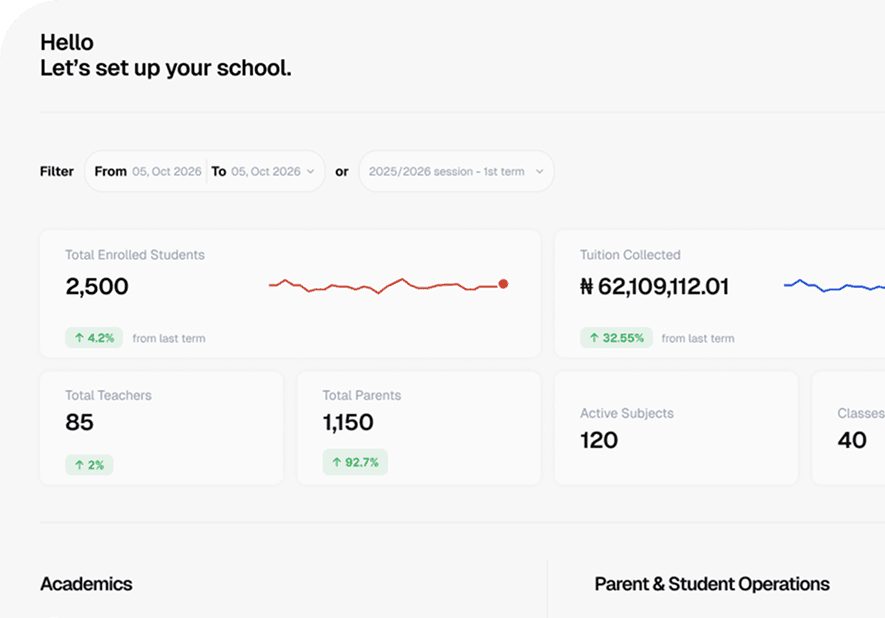The height and width of the screenshot is (618, 885).
Task: Click the Hello greeting heading
Action: [67, 42]
